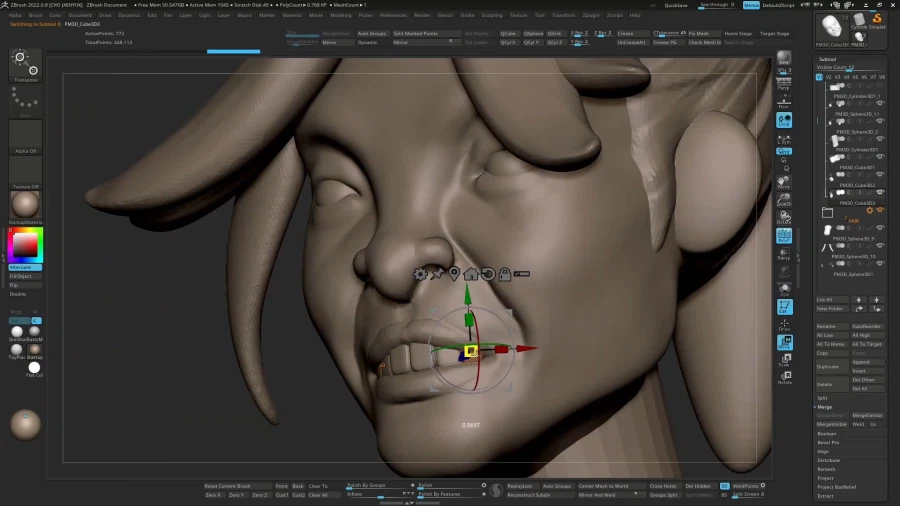Select the Transpose brush icon
This screenshot has width=900, height=506.
click(x=25, y=64)
